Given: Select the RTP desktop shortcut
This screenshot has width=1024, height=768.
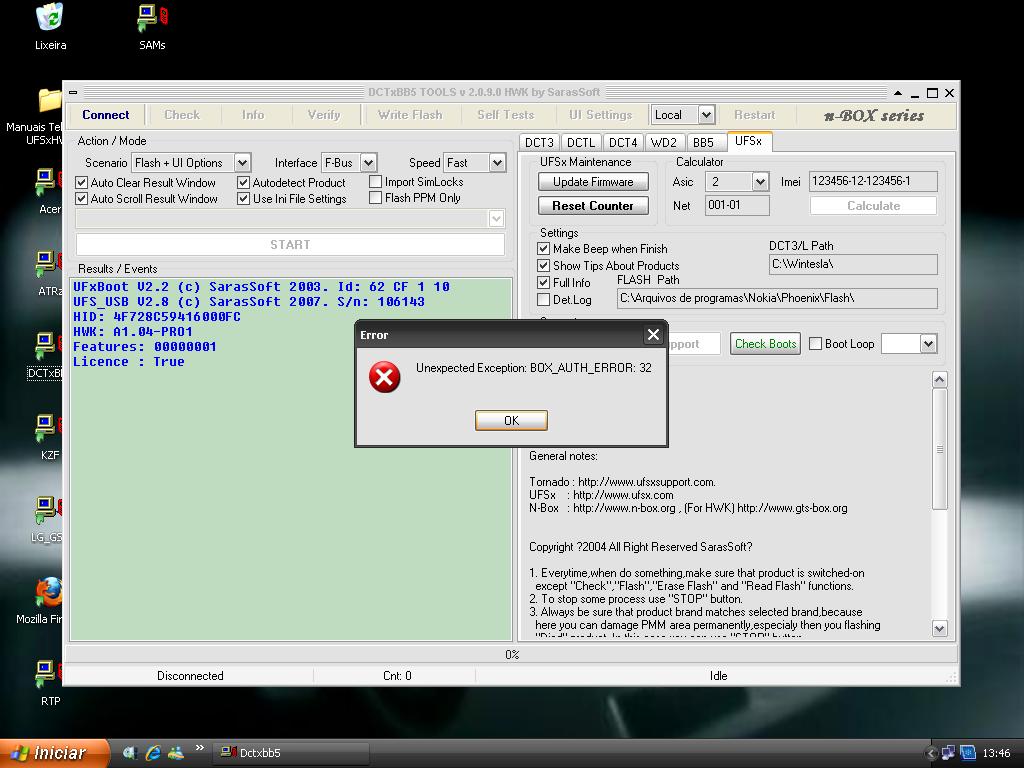Looking at the screenshot, I should 48,675.
